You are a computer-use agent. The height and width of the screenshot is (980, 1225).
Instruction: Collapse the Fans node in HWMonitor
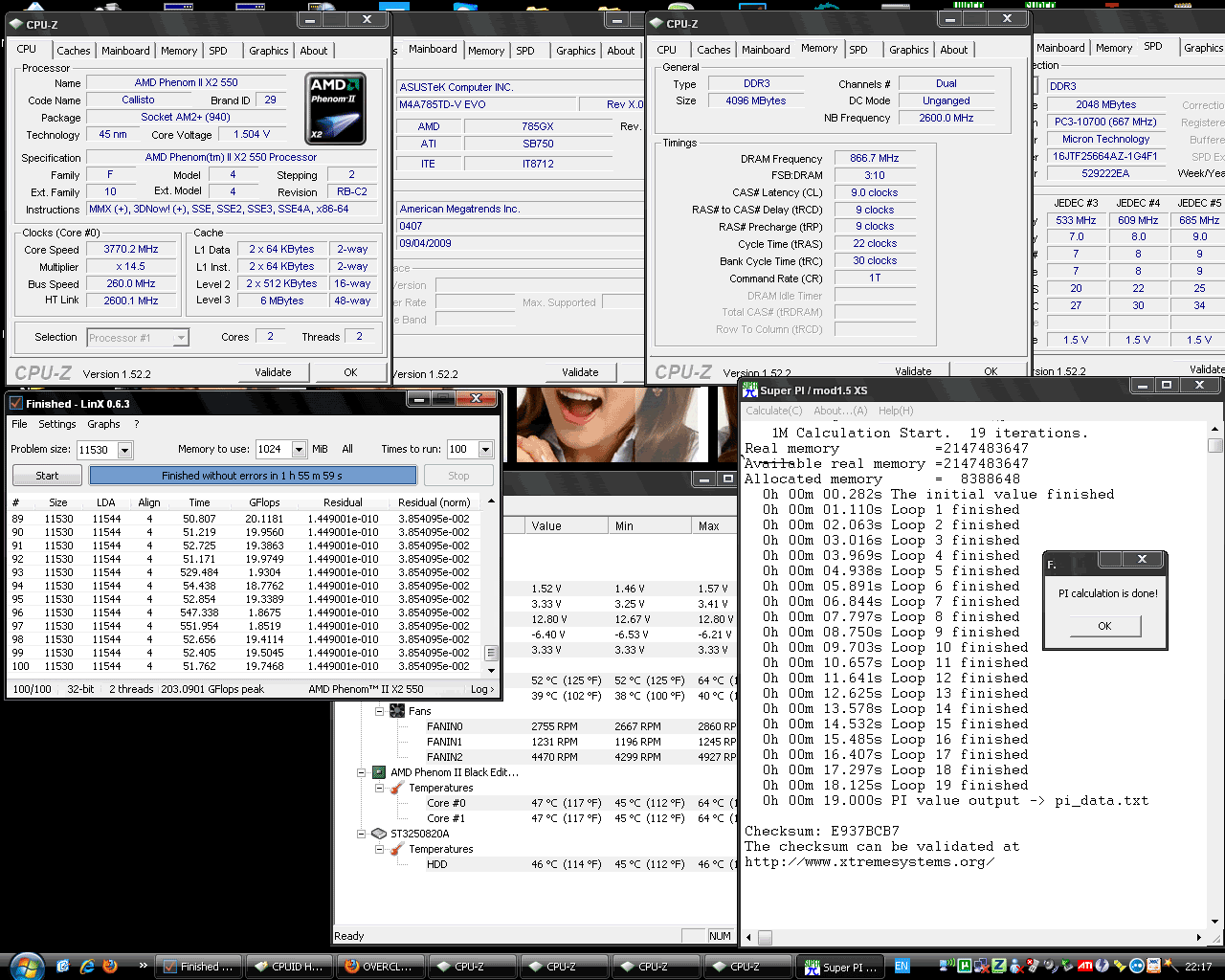point(380,711)
